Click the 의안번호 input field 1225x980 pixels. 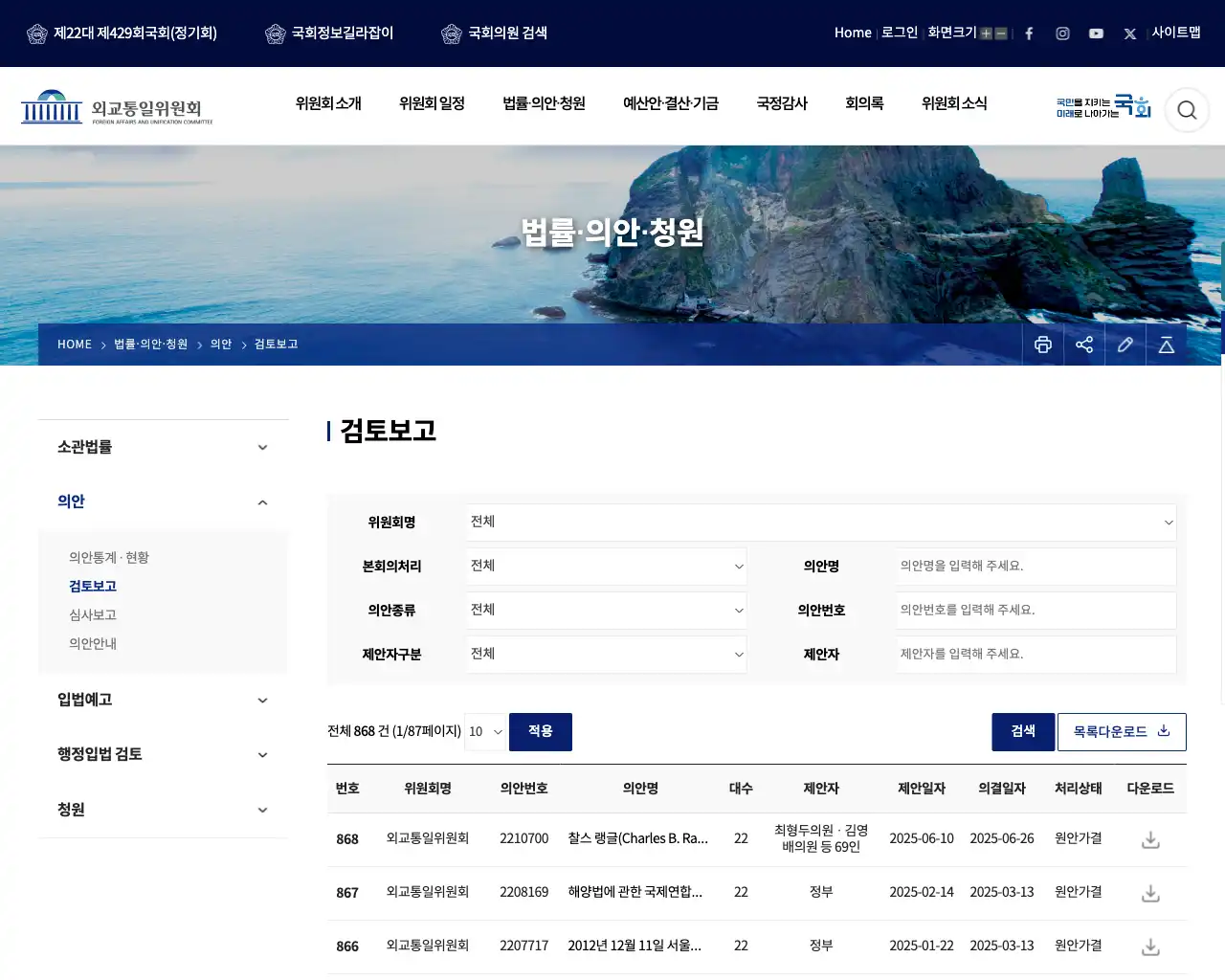coord(1036,611)
